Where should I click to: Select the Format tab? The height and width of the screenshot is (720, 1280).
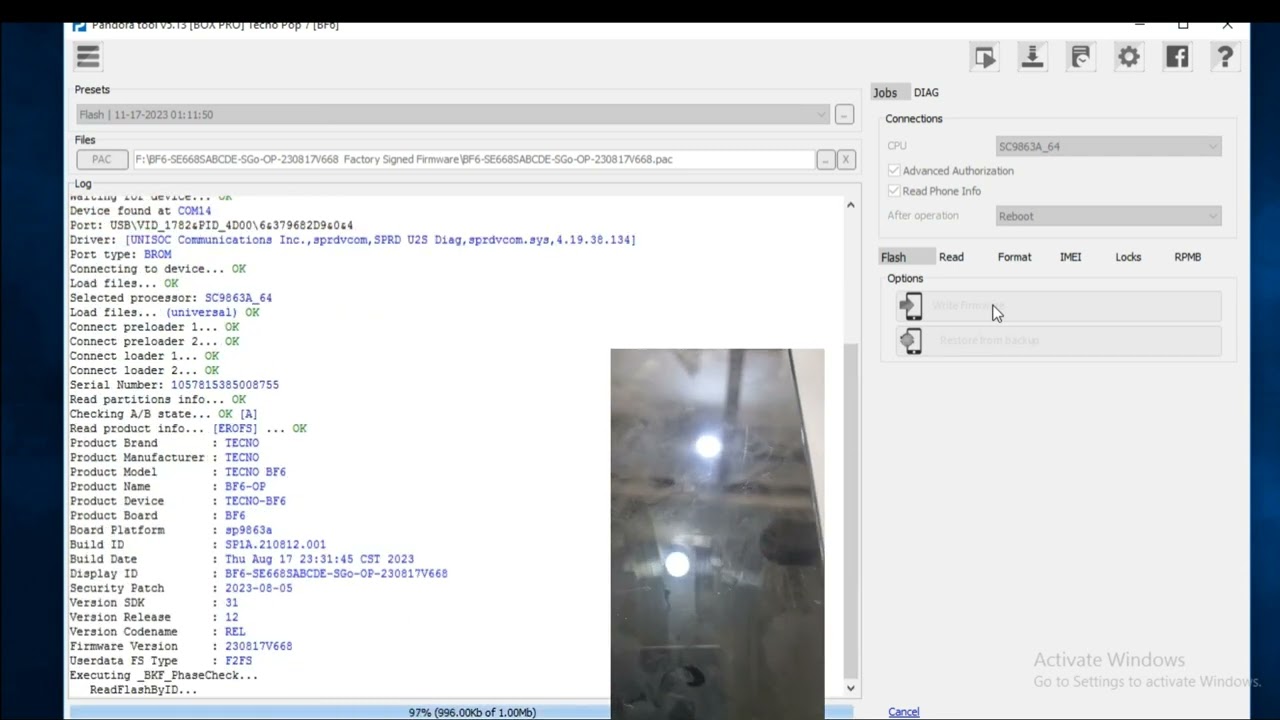tap(1014, 257)
